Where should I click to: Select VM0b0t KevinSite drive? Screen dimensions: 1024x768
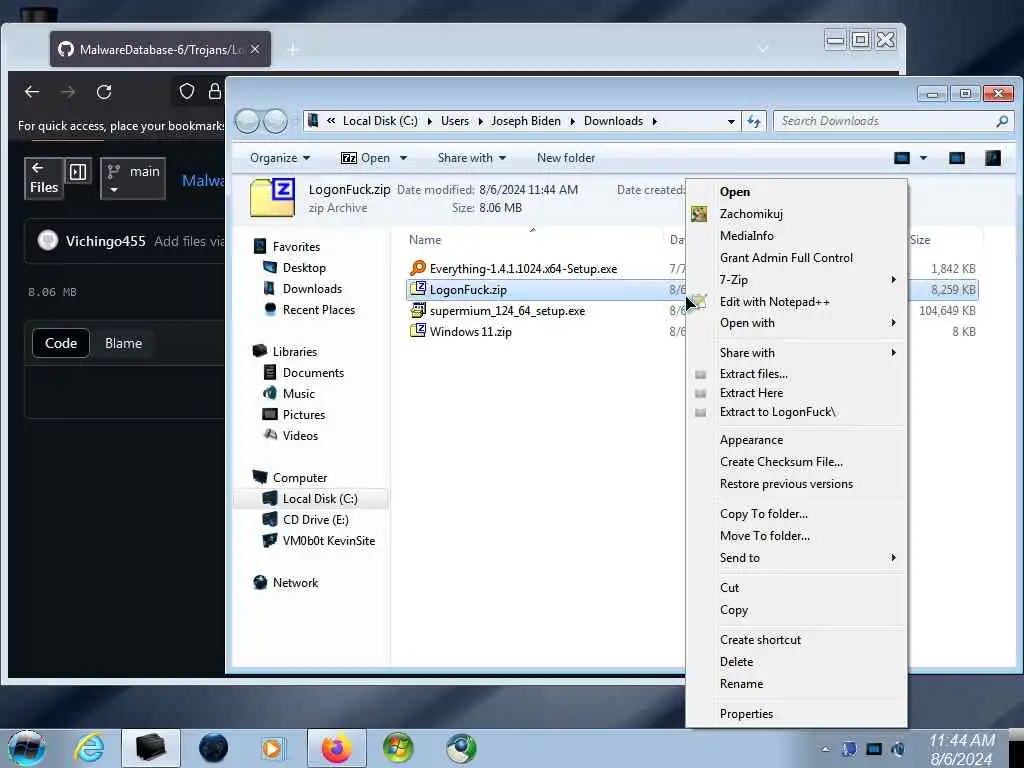tap(328, 541)
